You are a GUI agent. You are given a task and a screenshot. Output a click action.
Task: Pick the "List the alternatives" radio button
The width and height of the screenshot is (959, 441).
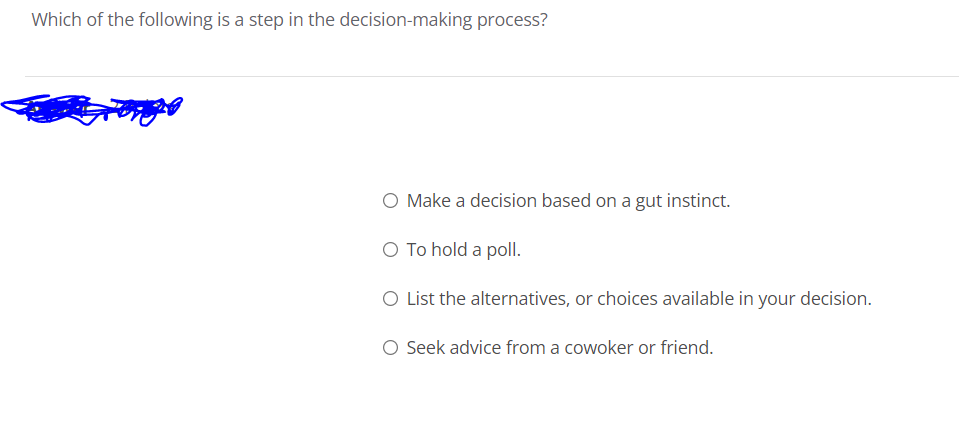390,298
